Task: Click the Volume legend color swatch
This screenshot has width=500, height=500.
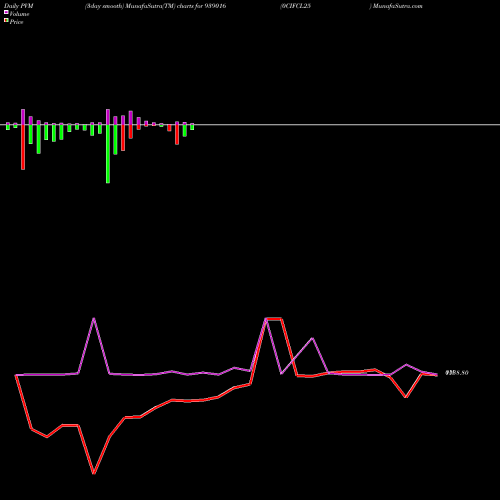Action: click(x=6, y=12)
